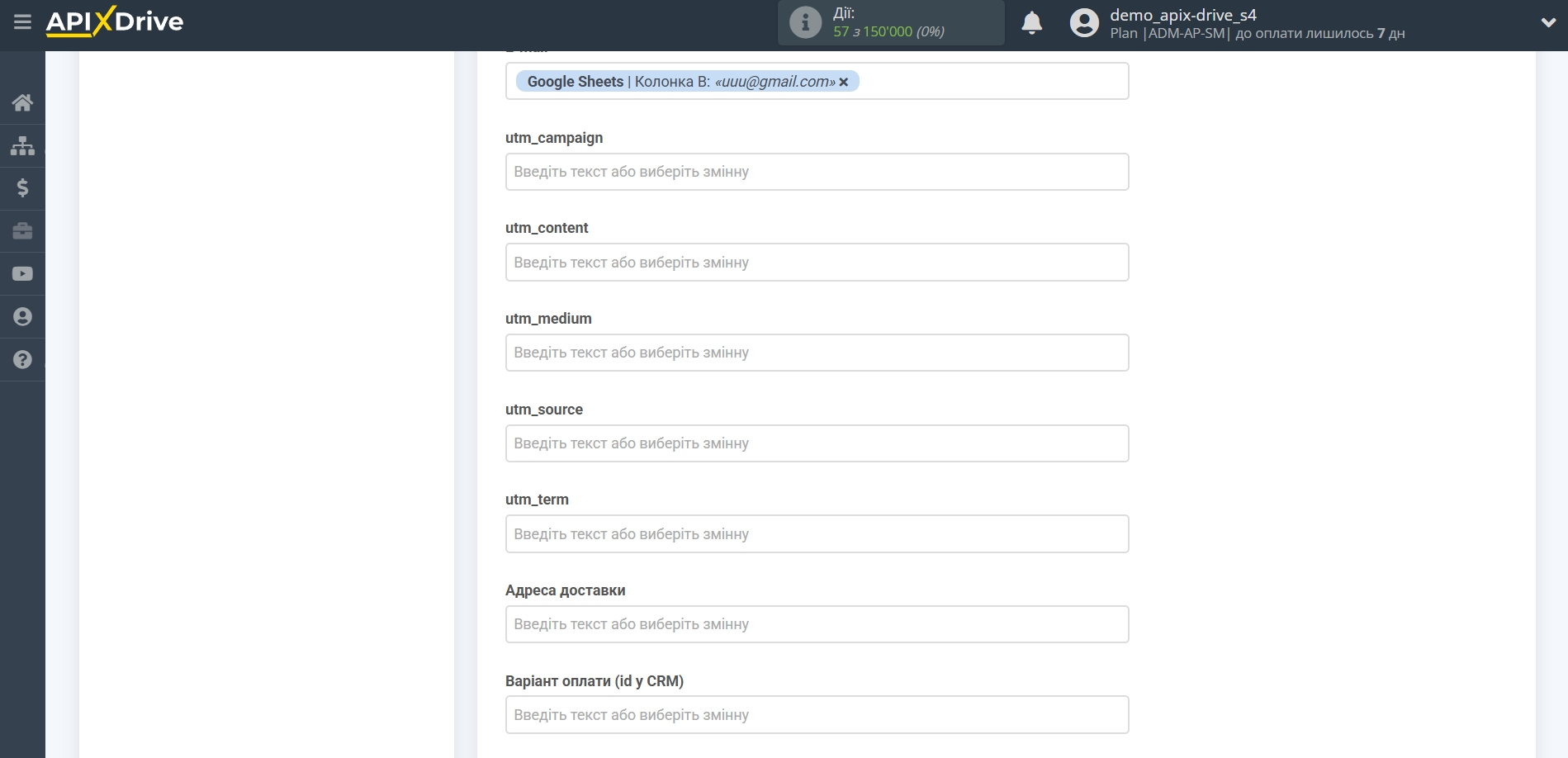
Task: Click the E-mail field containing Google Sheets variable
Action: (817, 81)
